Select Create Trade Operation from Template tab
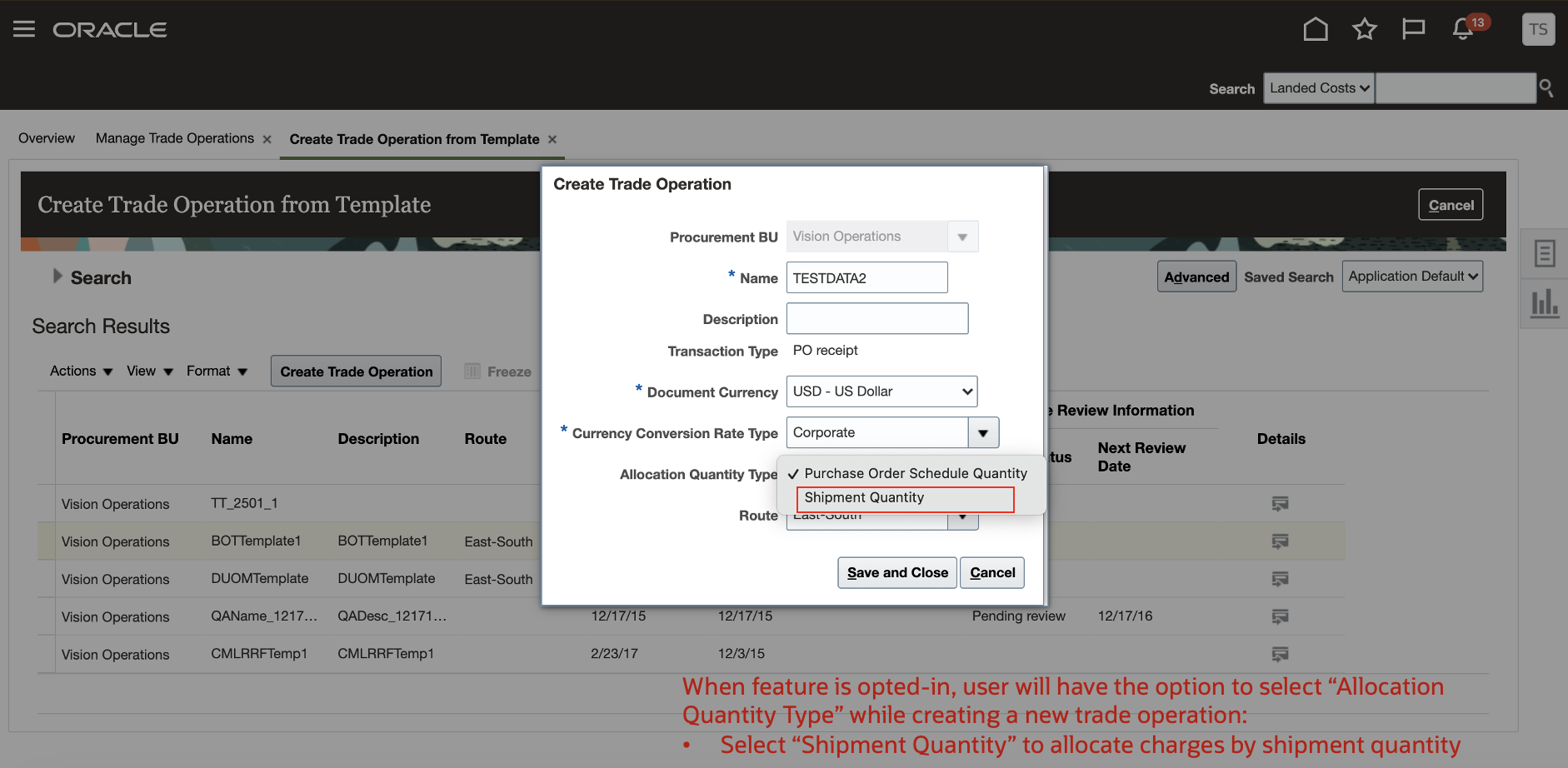The height and width of the screenshot is (768, 1568). click(415, 139)
